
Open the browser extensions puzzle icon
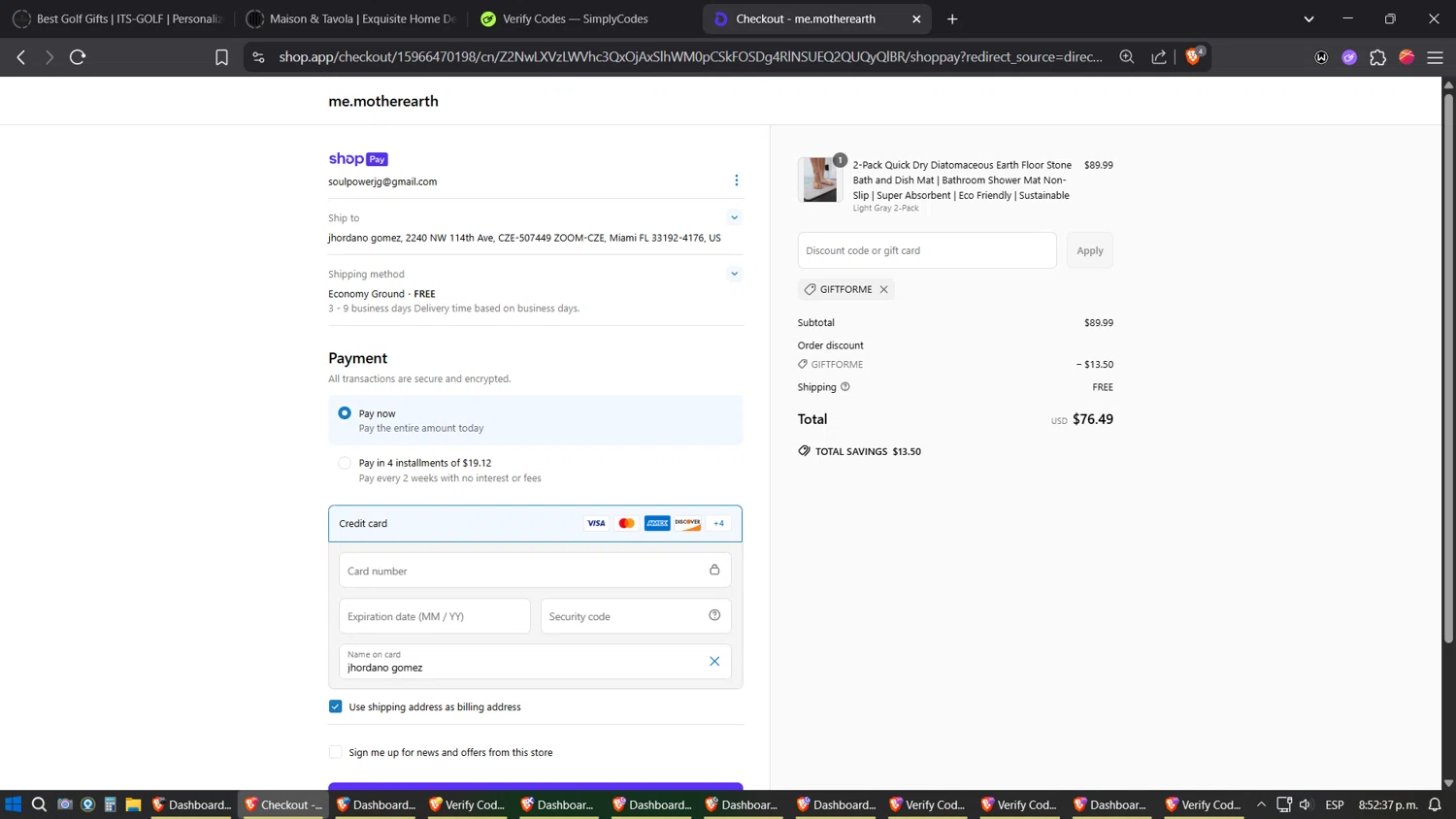[x=1377, y=57]
